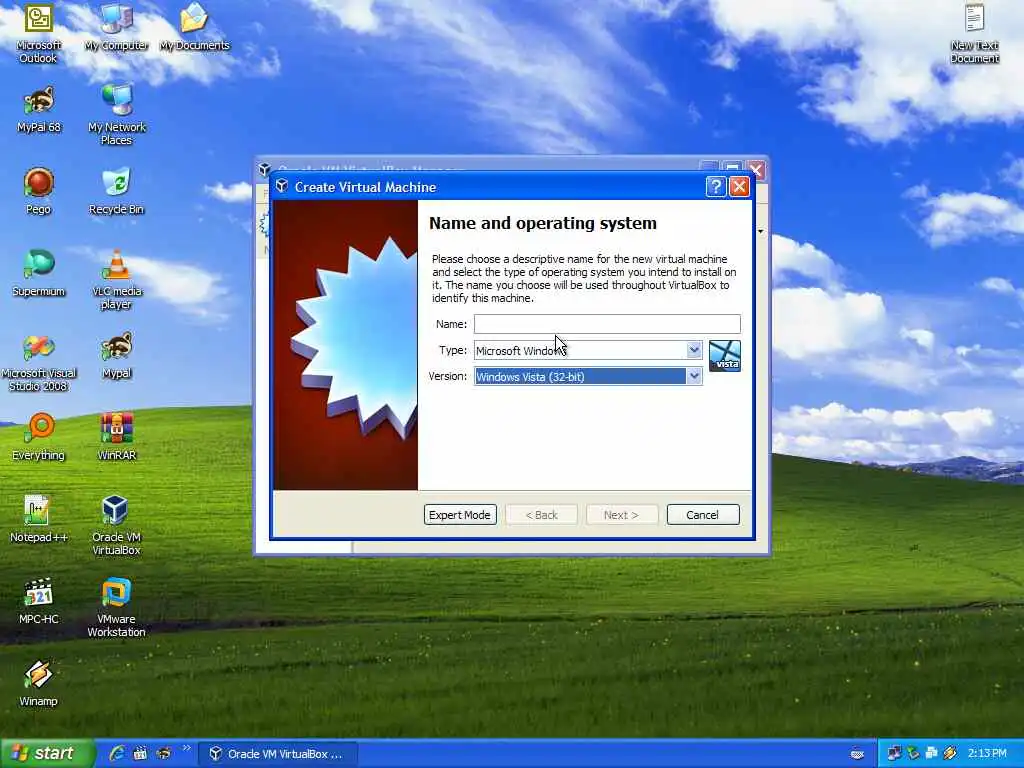Click the Name text field
Image resolution: width=1024 pixels, height=768 pixels.
pyautogui.click(x=607, y=324)
